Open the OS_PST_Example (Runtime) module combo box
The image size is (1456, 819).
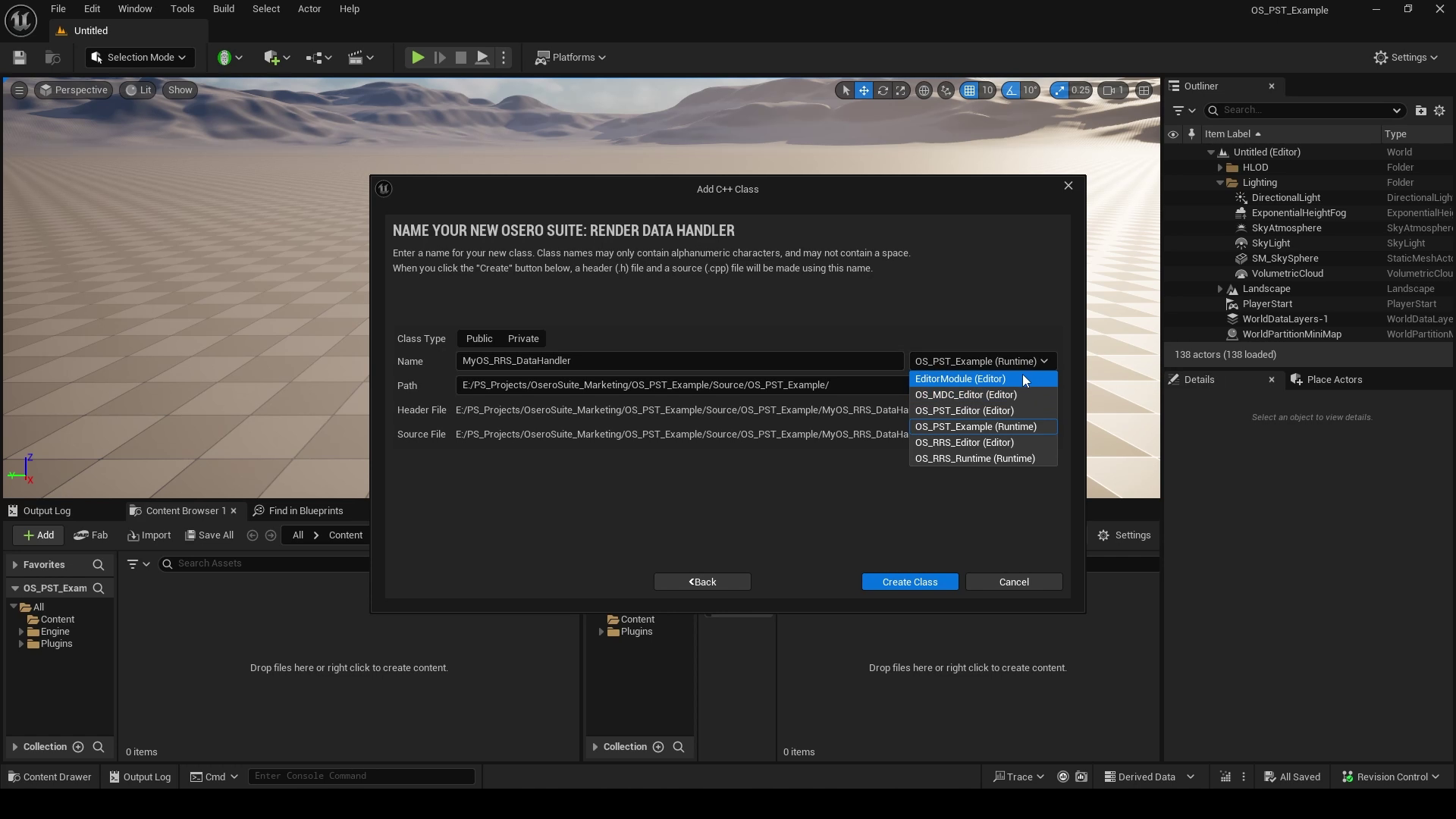(x=982, y=362)
